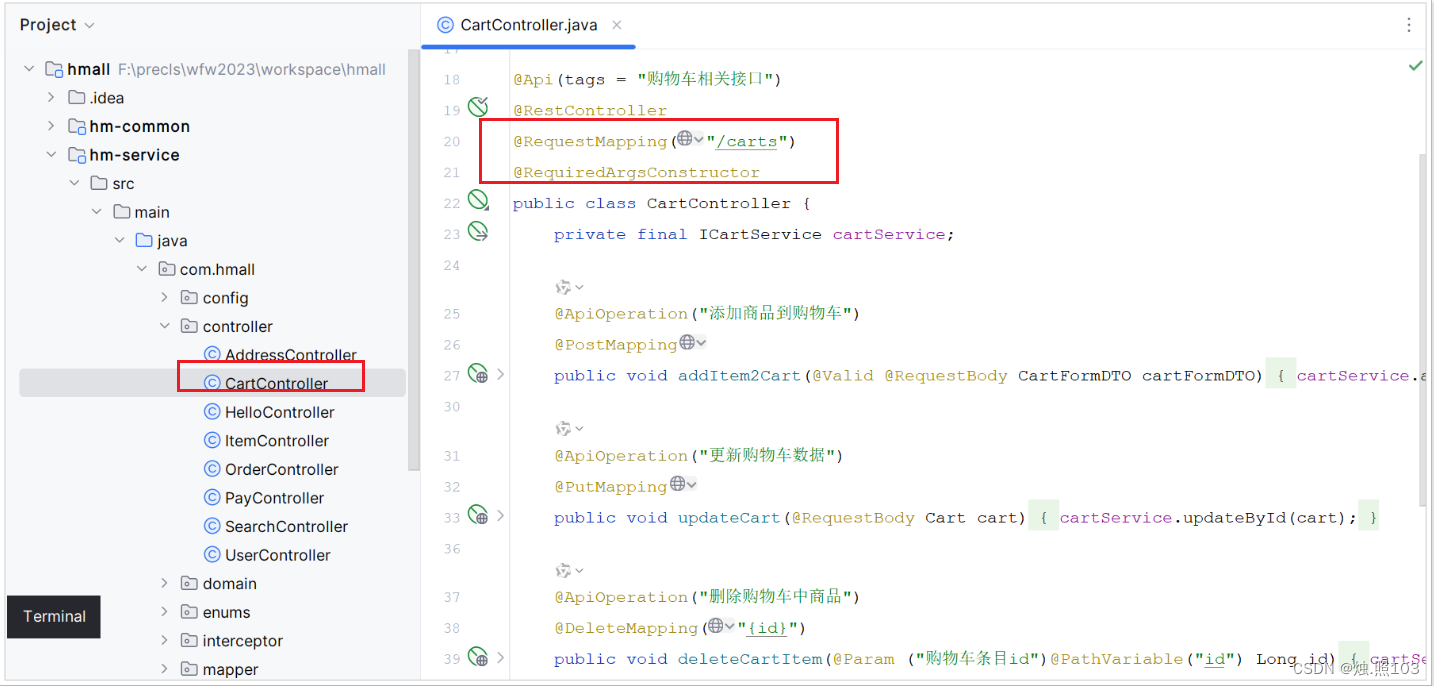
Task: Collapse the src folder
Action: (74, 184)
